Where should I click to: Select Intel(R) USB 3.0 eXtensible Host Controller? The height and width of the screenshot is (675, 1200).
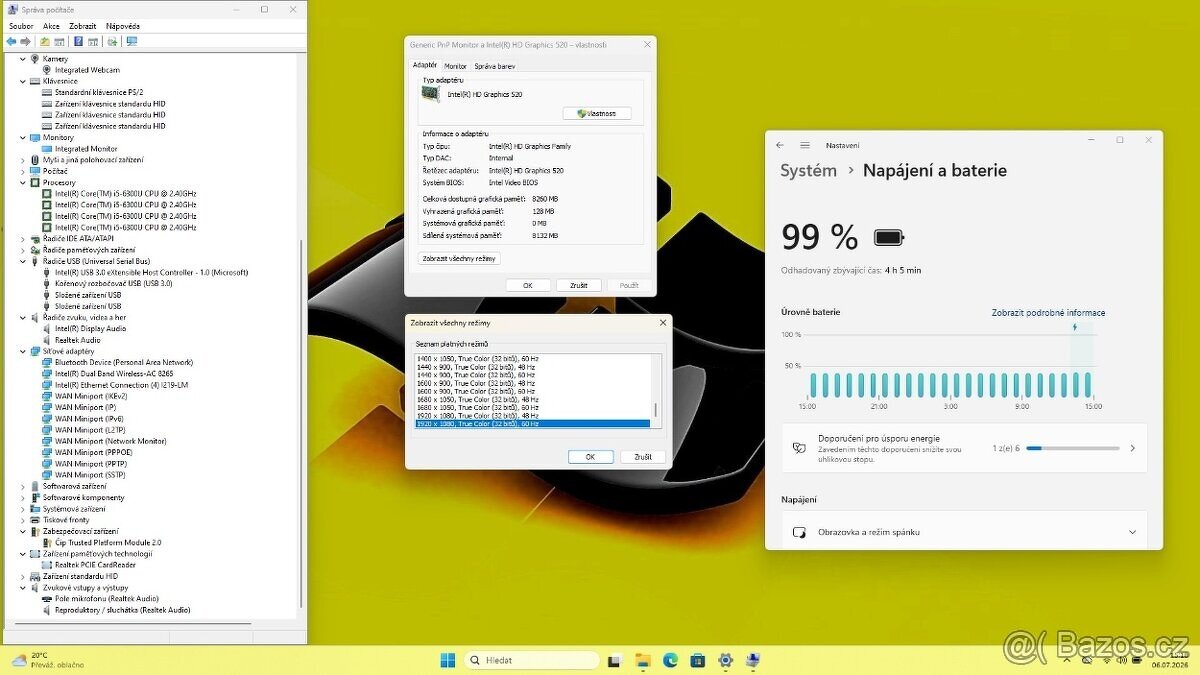pos(151,272)
